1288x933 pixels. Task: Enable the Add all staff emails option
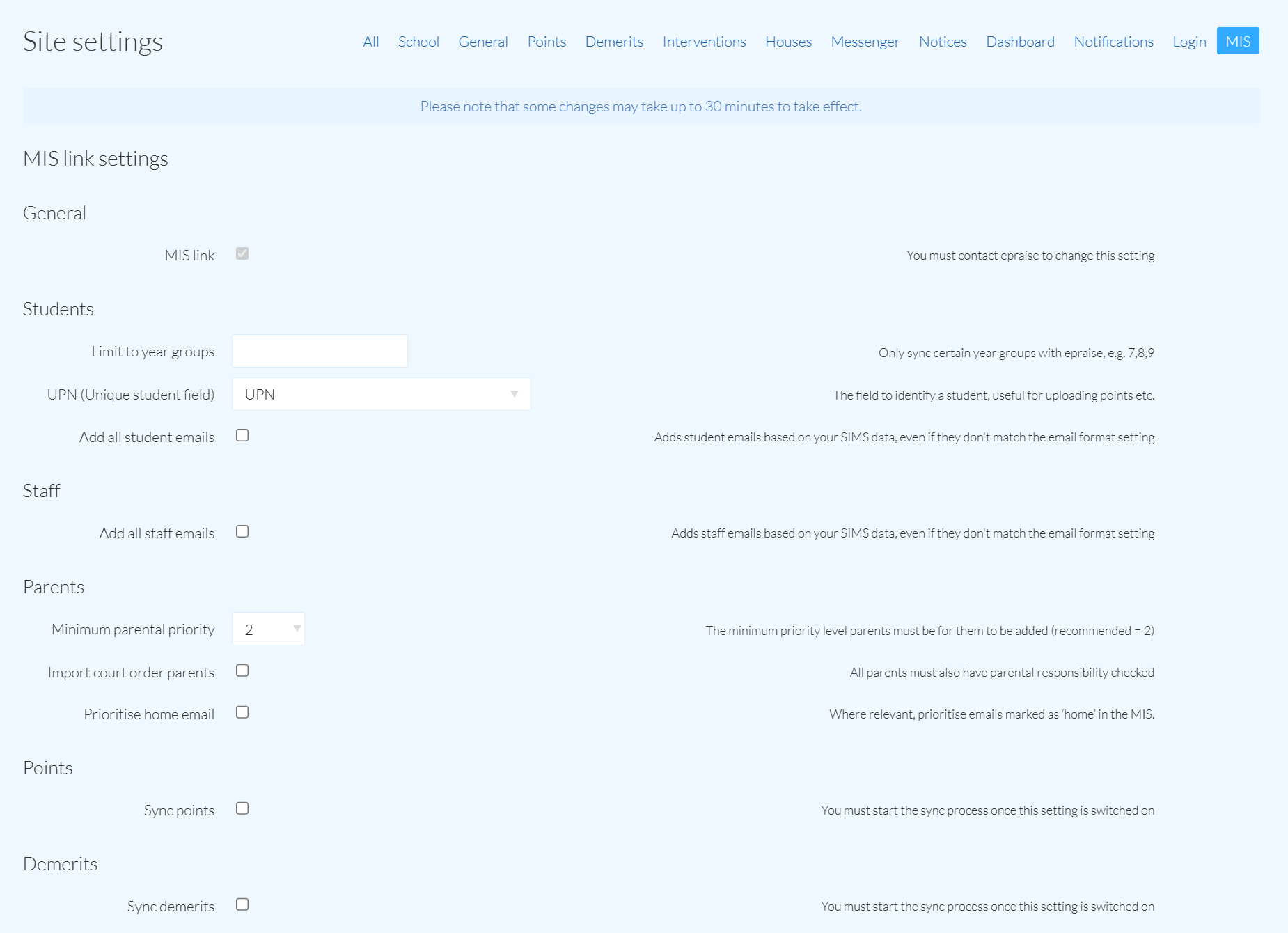point(242,531)
